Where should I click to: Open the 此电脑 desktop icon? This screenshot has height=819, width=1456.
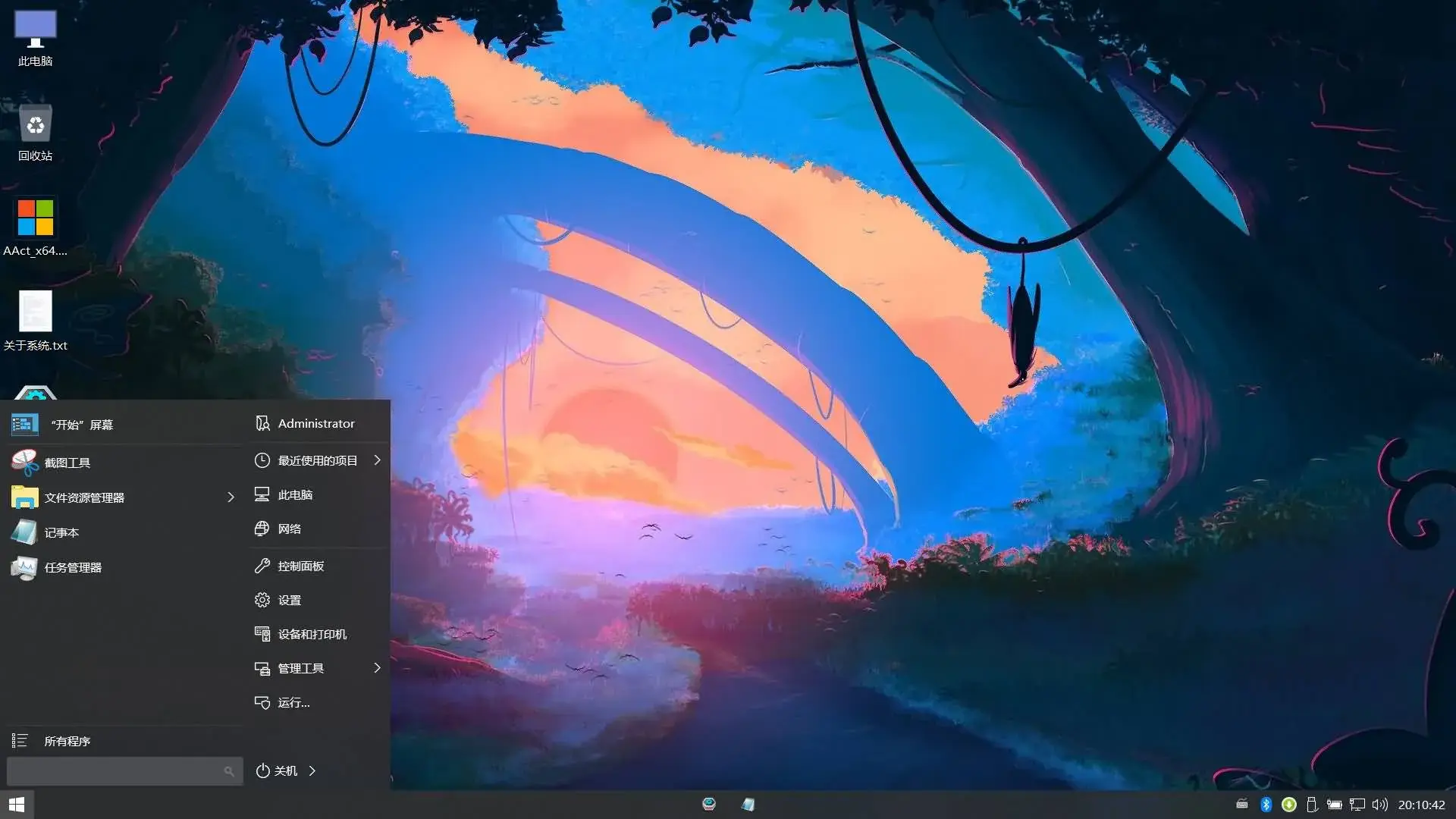point(35,38)
